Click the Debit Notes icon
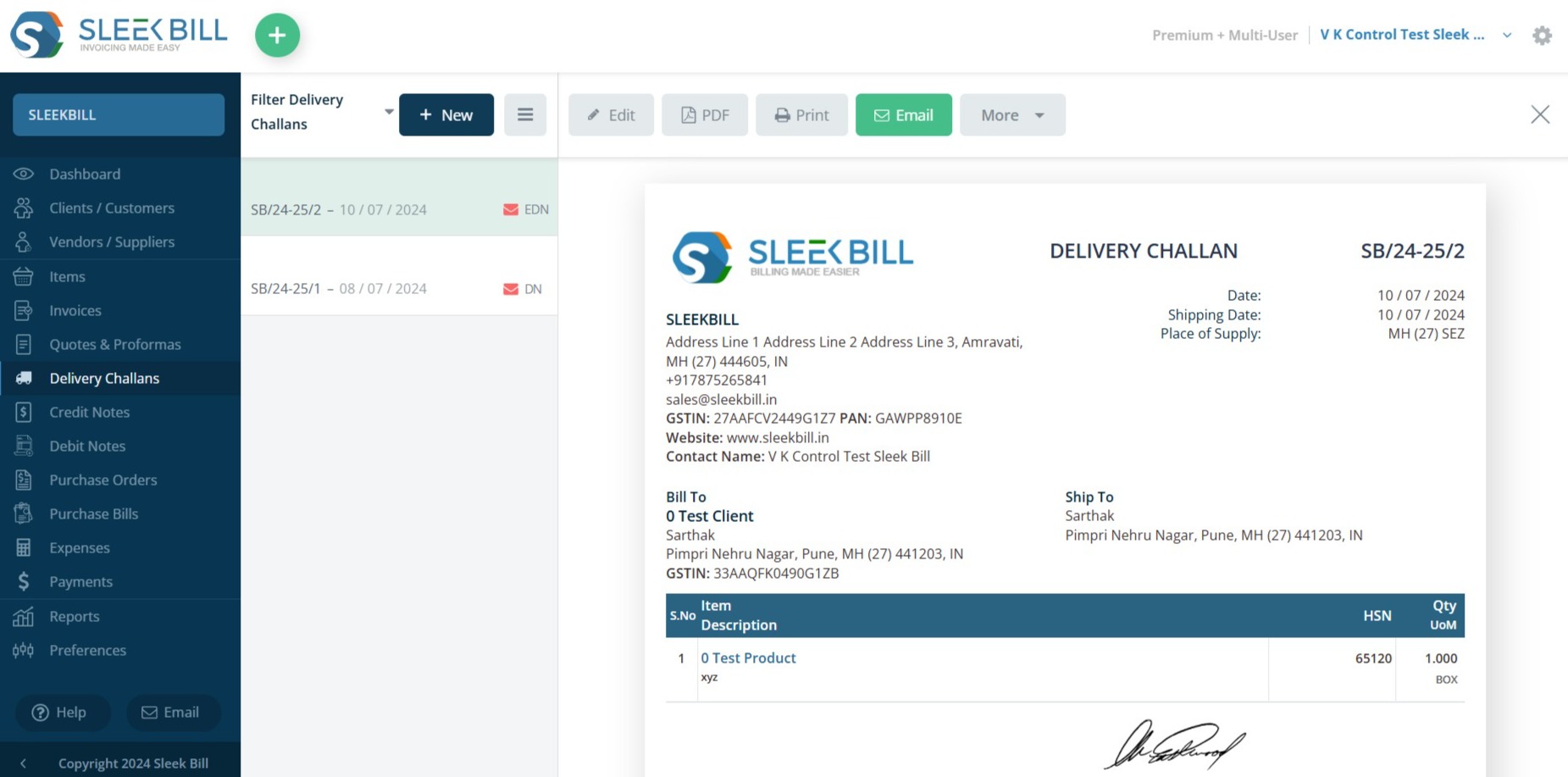The image size is (1568, 777). 24,446
